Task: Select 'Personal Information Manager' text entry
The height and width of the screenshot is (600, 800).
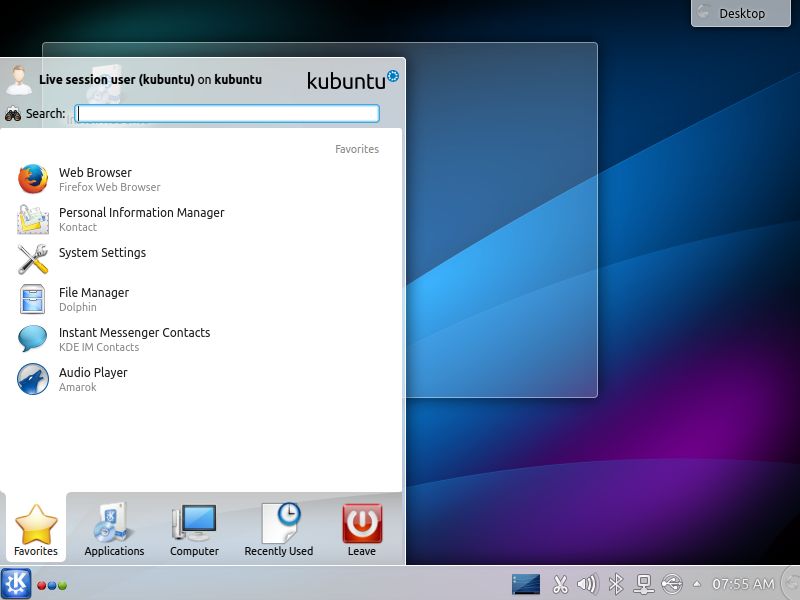Action: 141,213
